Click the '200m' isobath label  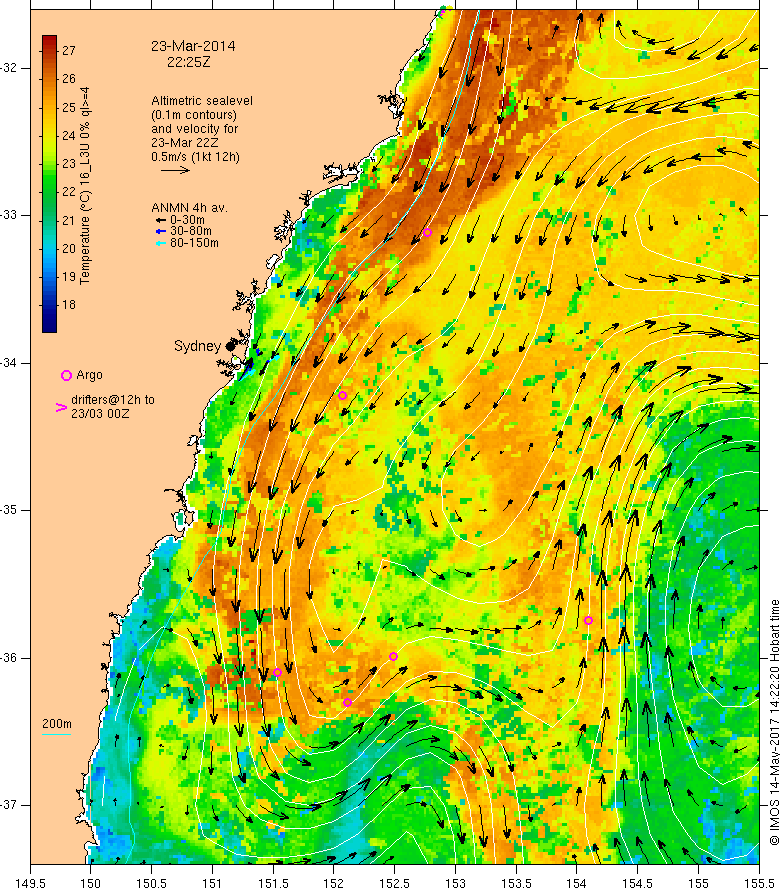[x=57, y=724]
